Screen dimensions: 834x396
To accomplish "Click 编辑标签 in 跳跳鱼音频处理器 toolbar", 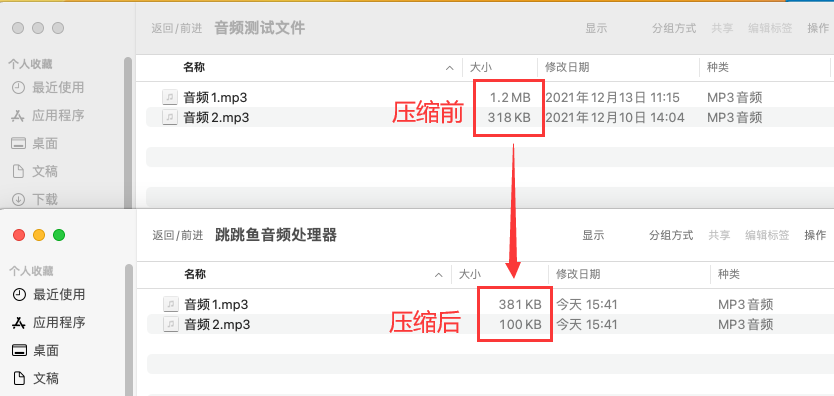I will pos(767,235).
